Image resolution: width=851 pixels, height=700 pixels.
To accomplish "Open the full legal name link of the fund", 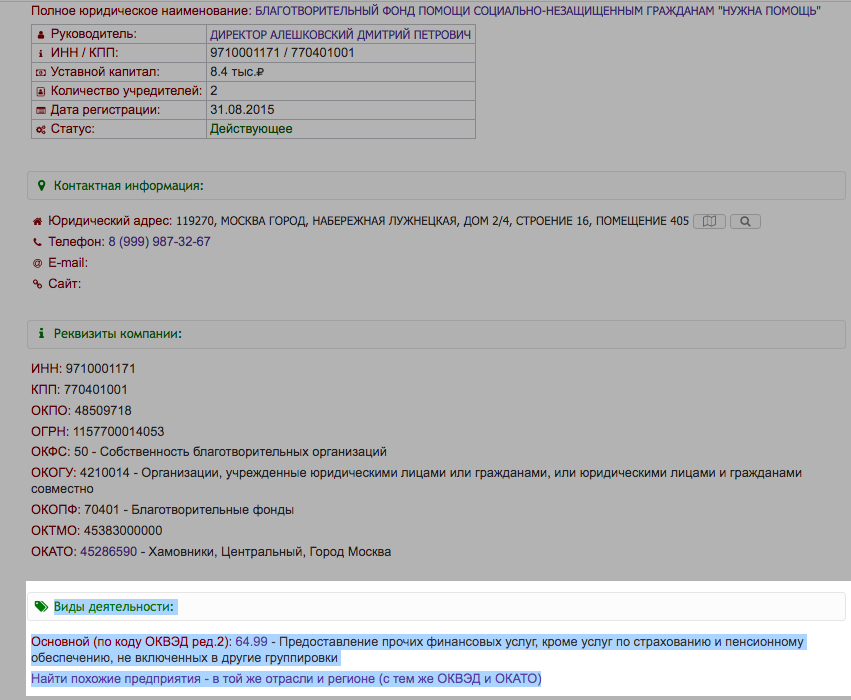I will coord(537,11).
